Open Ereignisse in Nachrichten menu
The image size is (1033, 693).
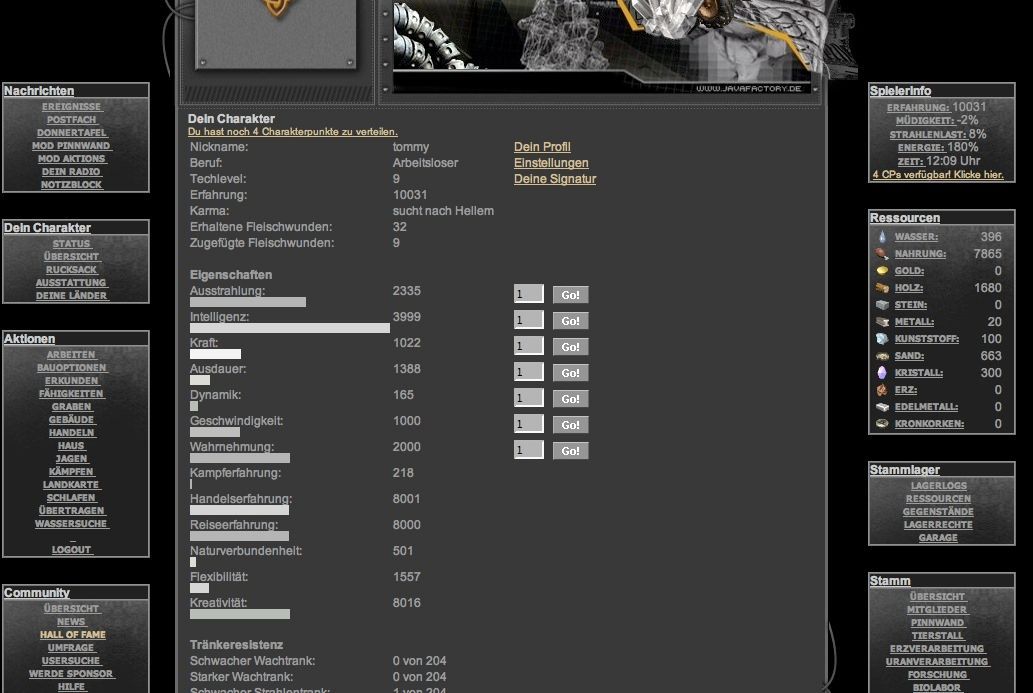[x=72, y=107]
